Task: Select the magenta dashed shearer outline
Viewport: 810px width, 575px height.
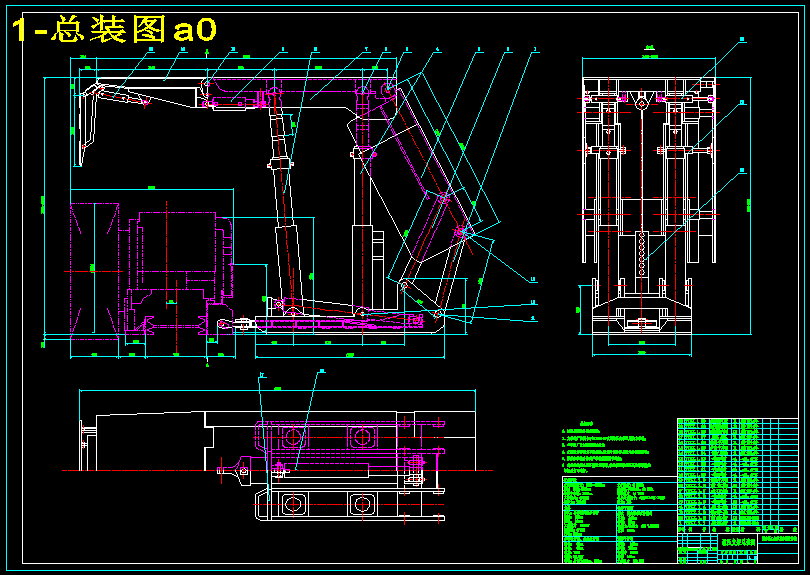Action: click(x=151, y=273)
